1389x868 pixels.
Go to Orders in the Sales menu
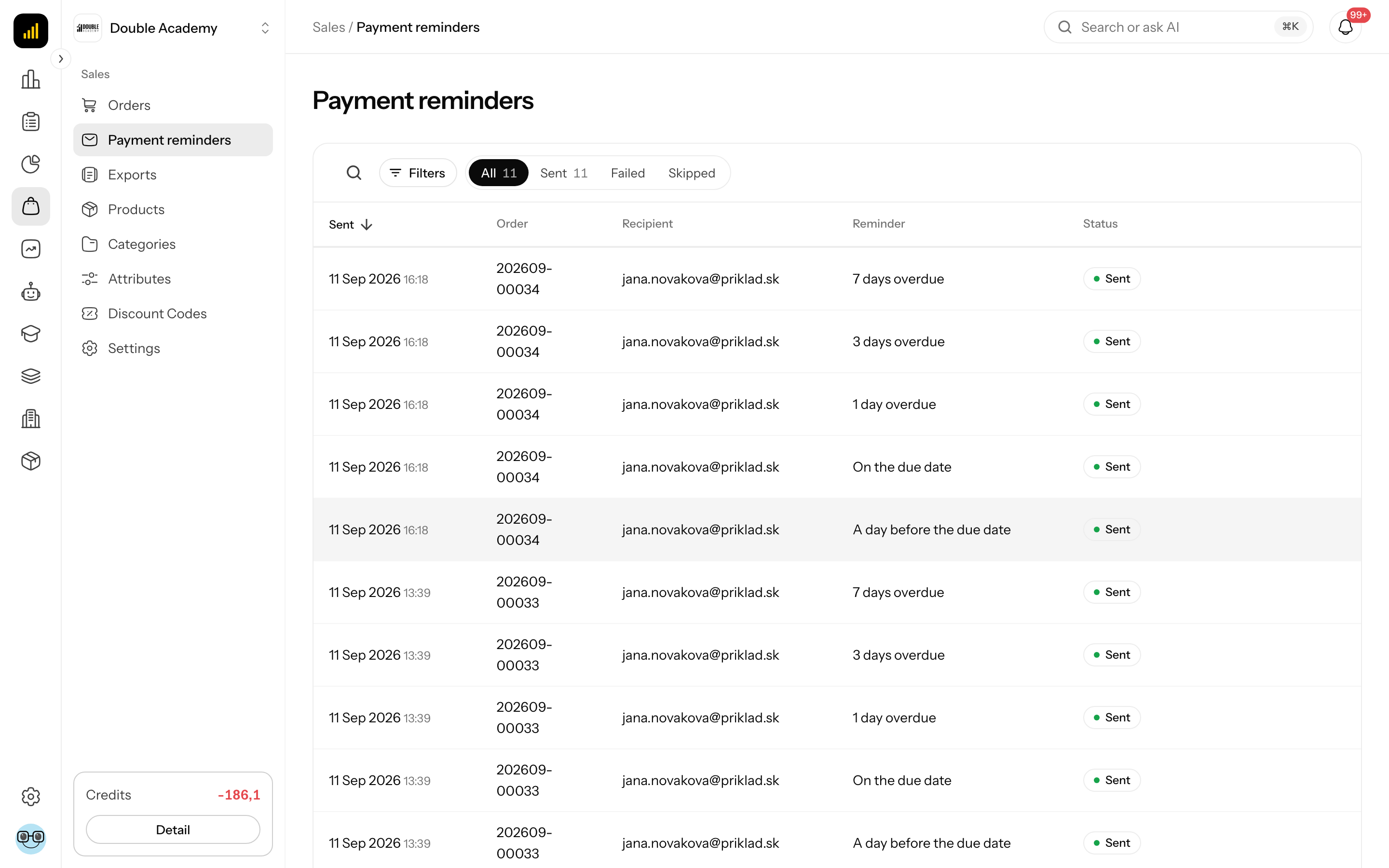(173, 105)
